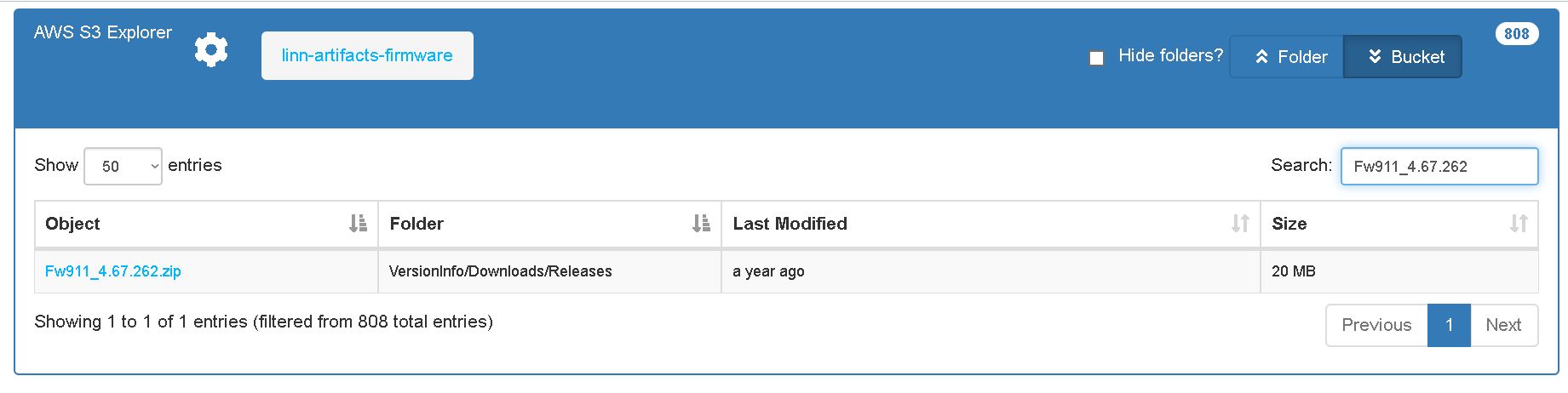The image size is (1568, 393).
Task: Open the linn-artifacts-firmware bucket button
Action: coord(367,56)
